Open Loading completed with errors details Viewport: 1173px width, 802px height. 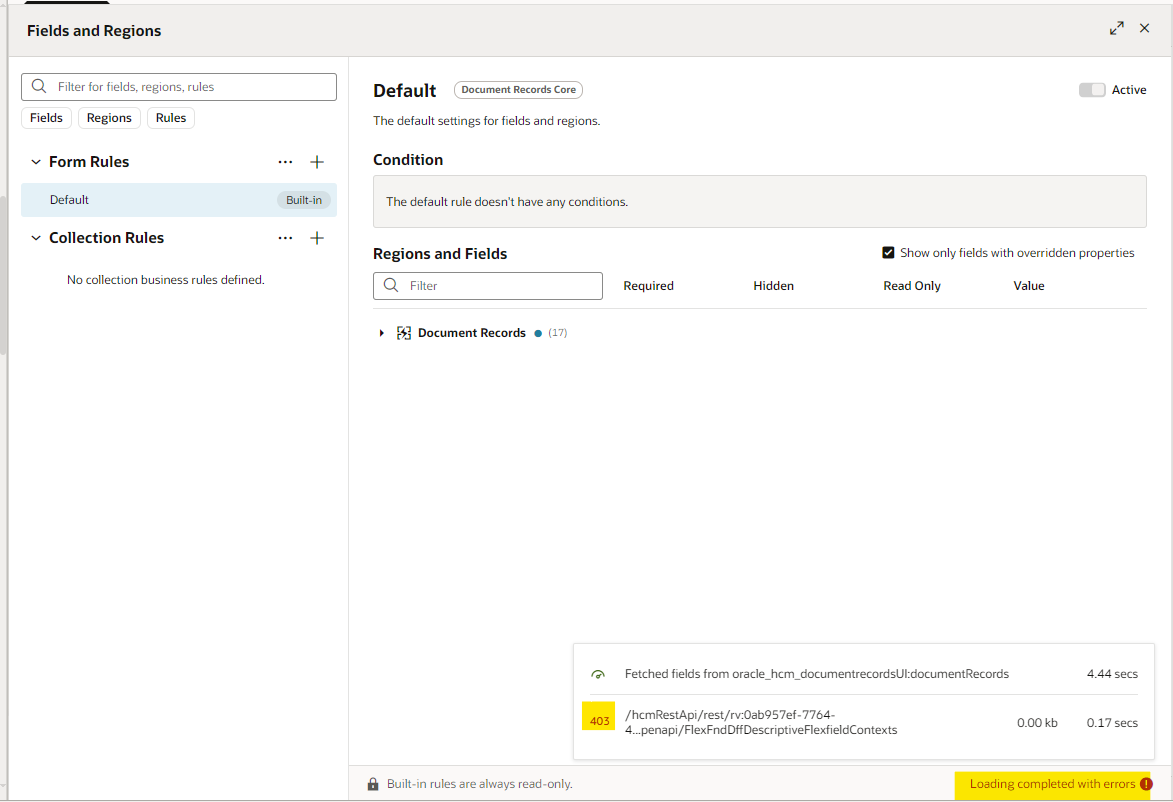pyautogui.click(x=1048, y=784)
